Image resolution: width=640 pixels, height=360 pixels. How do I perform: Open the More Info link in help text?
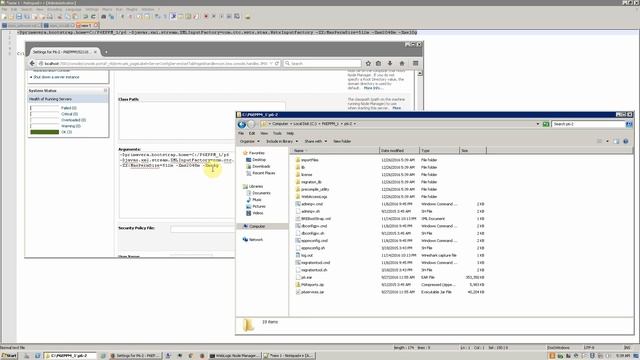point(373,88)
